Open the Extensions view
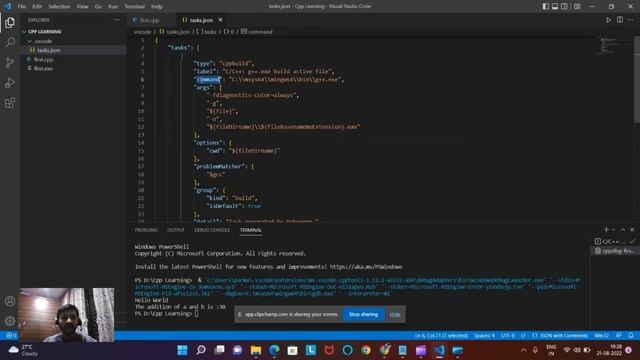The width and height of the screenshot is (640, 360). (x=10, y=102)
